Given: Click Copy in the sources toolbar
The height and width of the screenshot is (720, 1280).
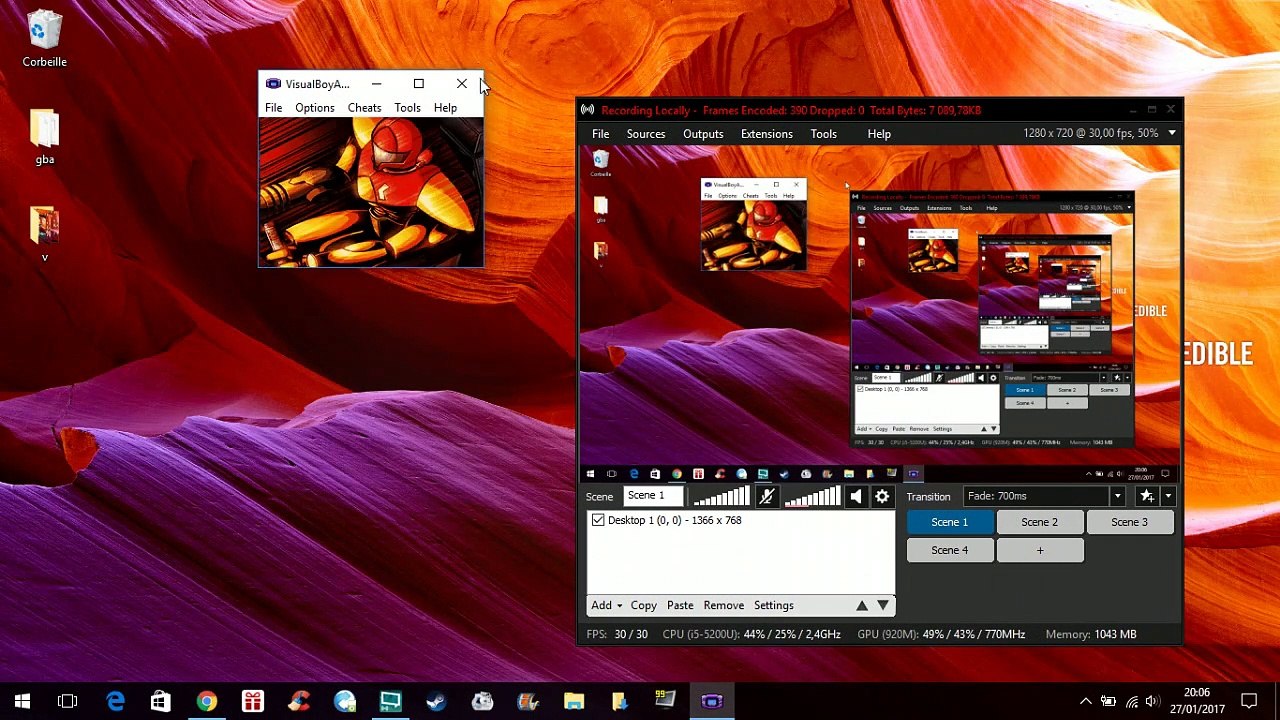Looking at the screenshot, I should tap(644, 605).
